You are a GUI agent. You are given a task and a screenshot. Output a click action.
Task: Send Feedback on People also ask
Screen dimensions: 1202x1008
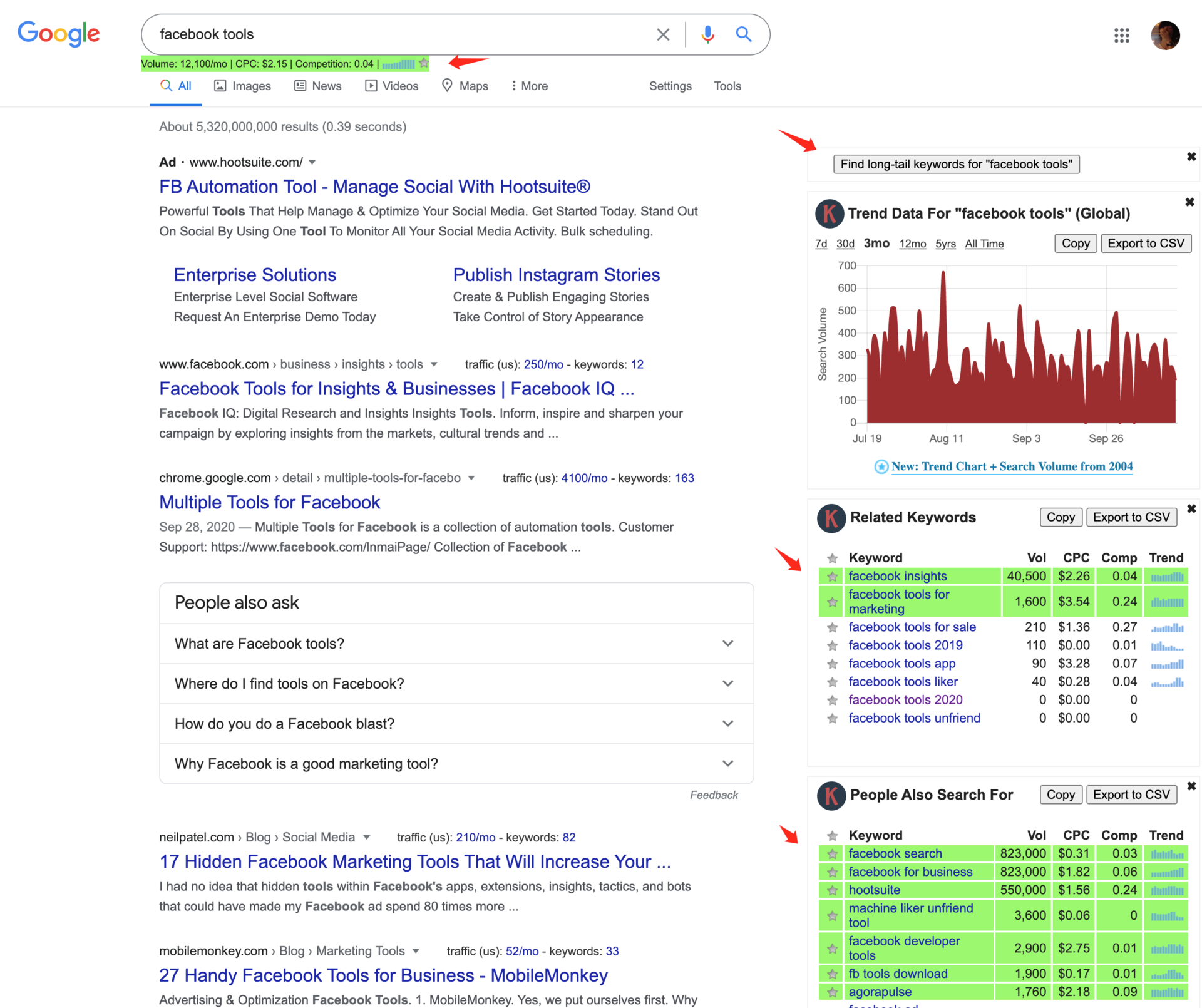pos(714,795)
